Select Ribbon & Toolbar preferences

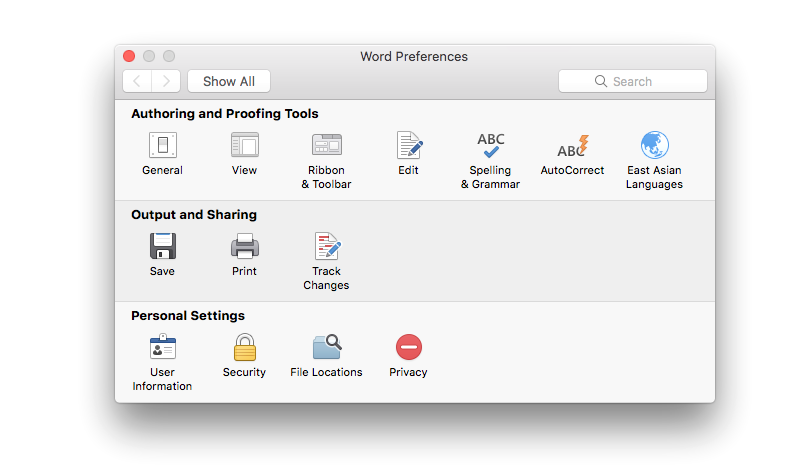coord(326,146)
